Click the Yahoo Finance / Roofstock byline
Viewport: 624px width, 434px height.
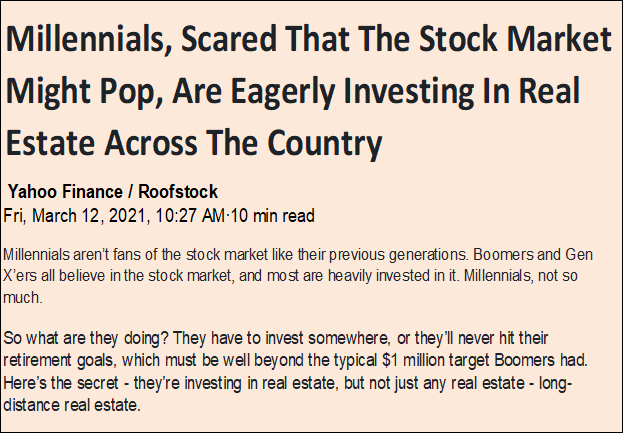click(x=113, y=192)
